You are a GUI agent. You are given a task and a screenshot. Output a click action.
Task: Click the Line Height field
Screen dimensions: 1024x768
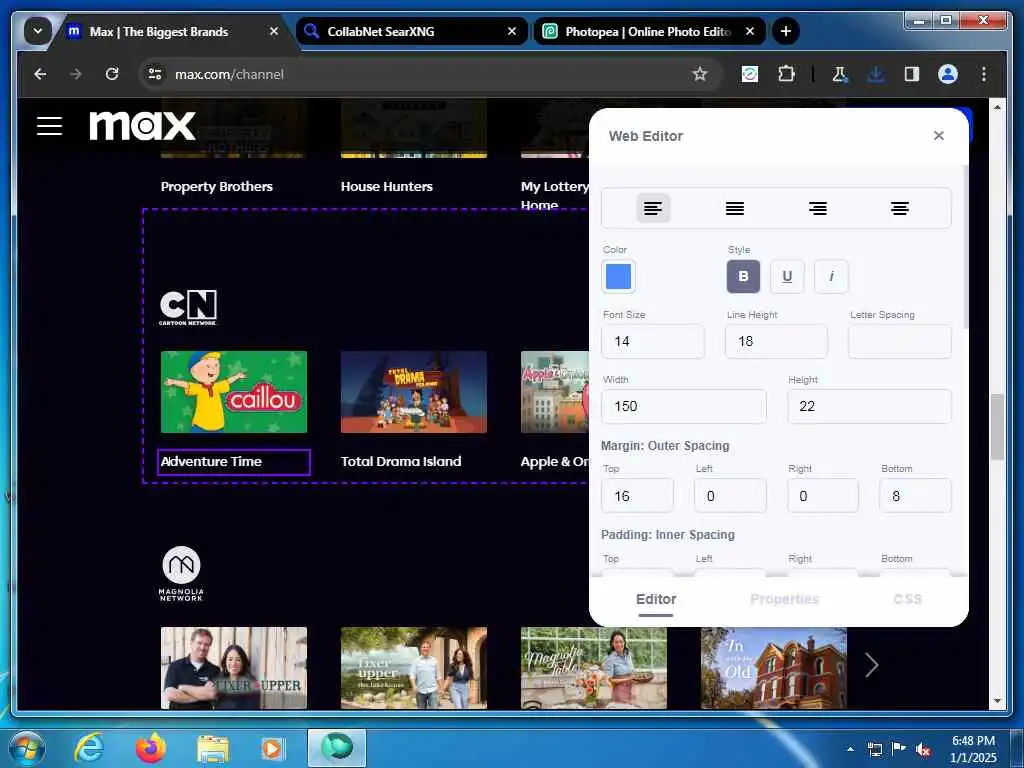(x=776, y=341)
